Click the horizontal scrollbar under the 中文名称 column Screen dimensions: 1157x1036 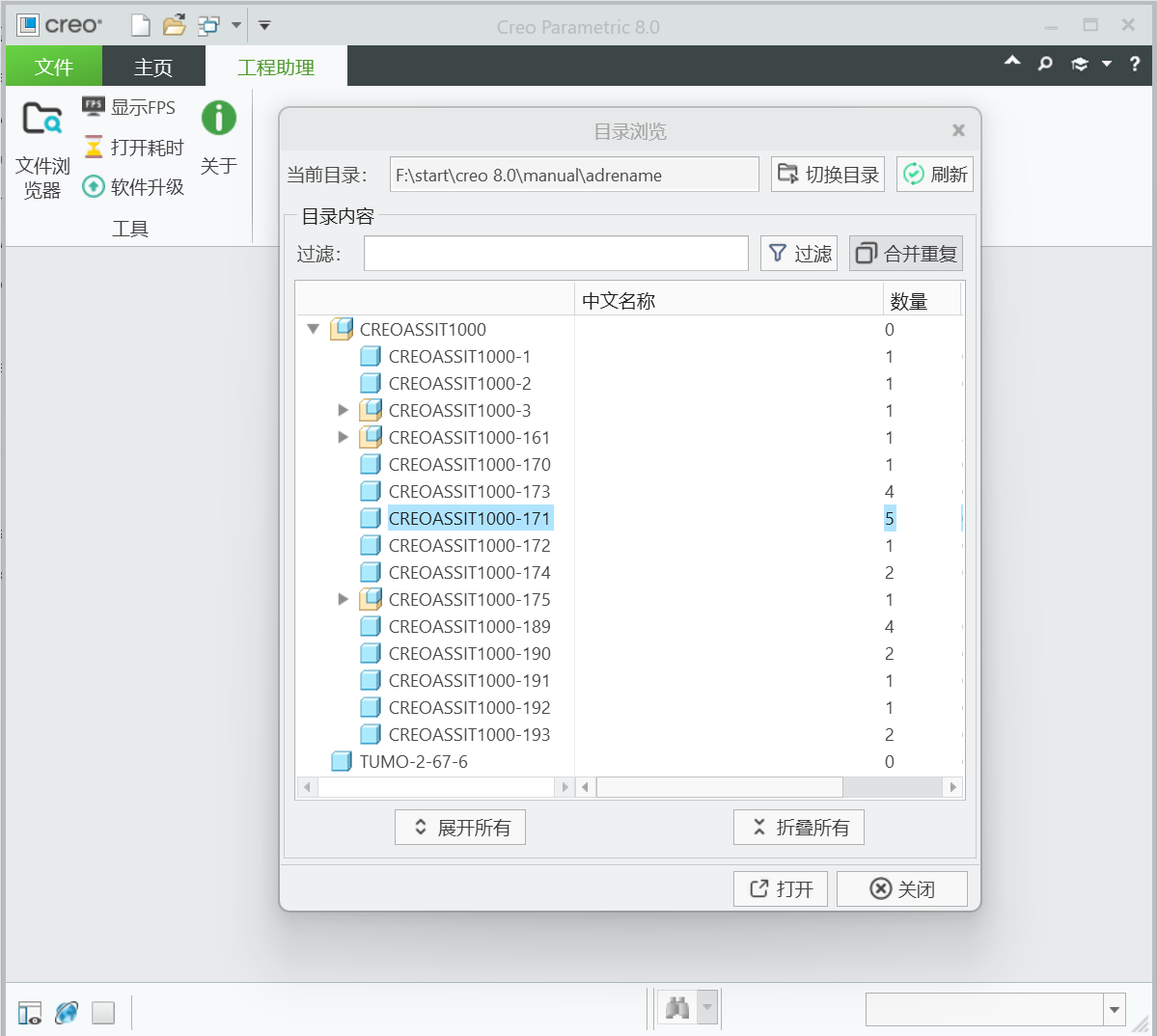(719, 787)
